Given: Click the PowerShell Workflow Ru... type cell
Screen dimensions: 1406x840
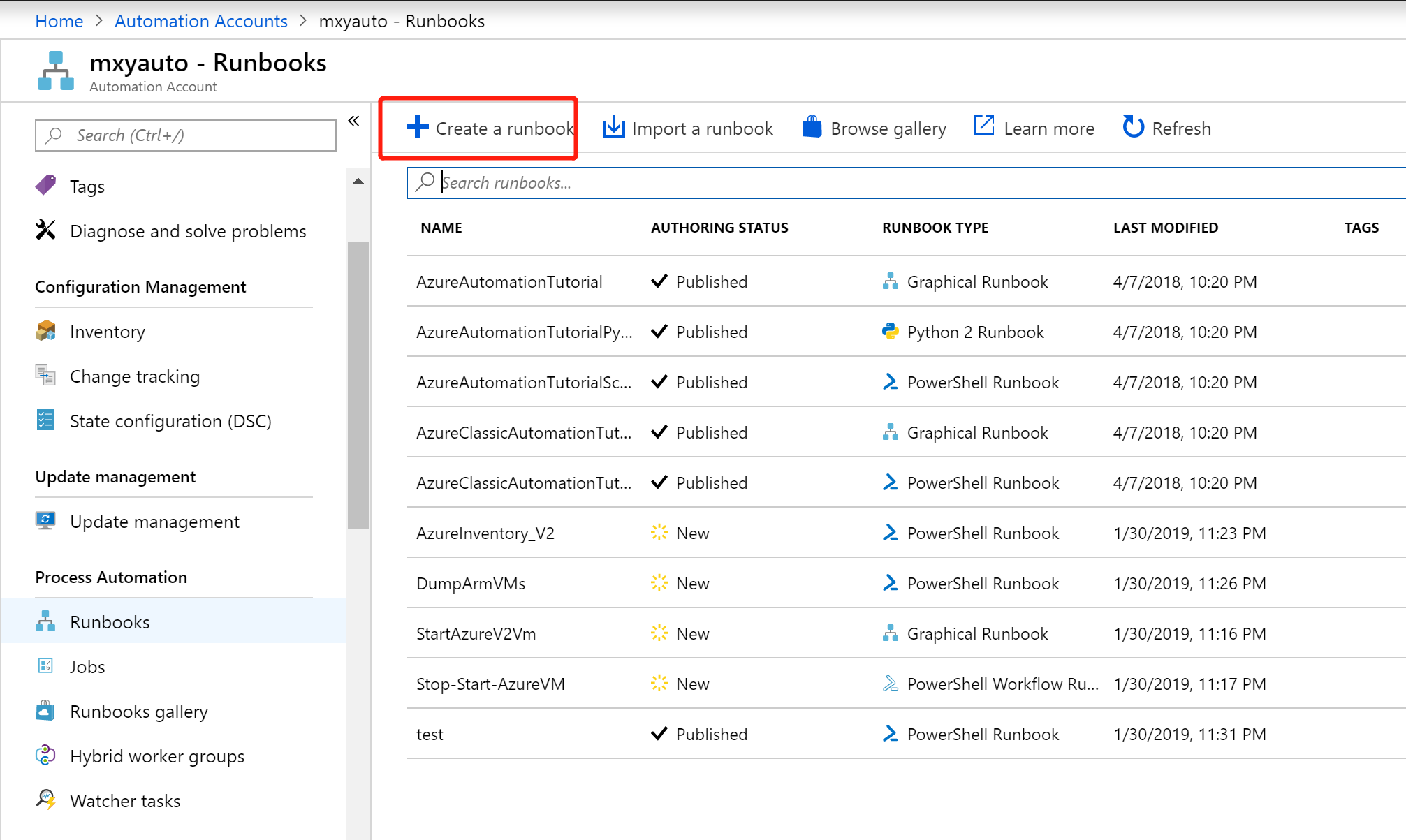Looking at the screenshot, I should 1002,684.
